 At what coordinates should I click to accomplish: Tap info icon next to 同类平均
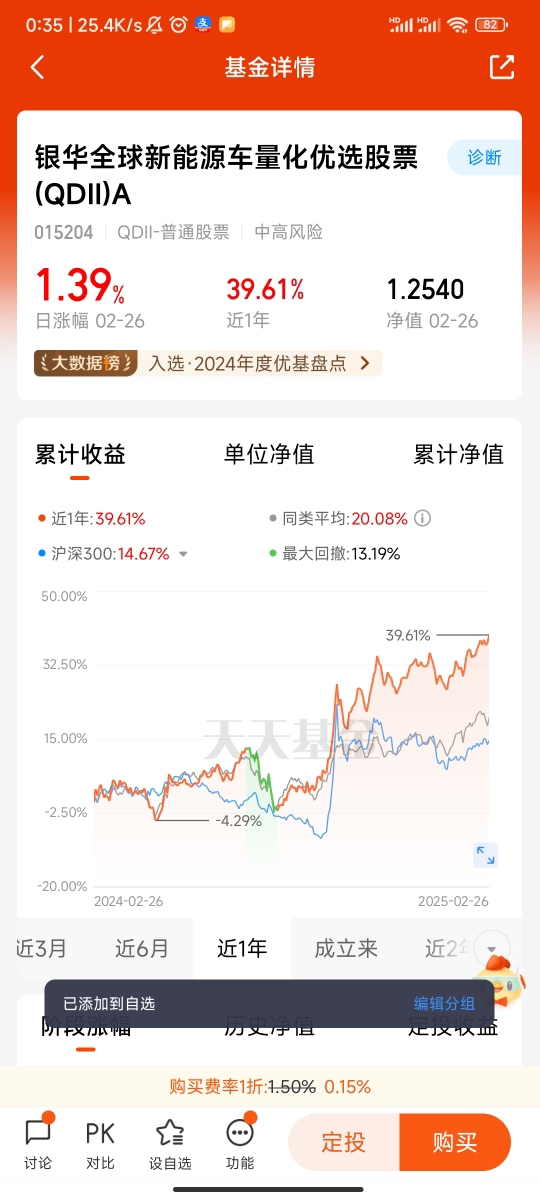coord(423,518)
